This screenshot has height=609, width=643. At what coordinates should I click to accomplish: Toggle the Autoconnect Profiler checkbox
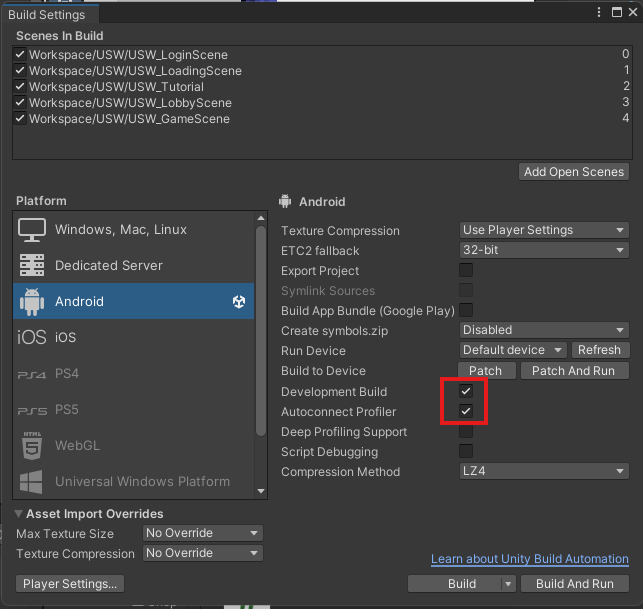coord(466,411)
